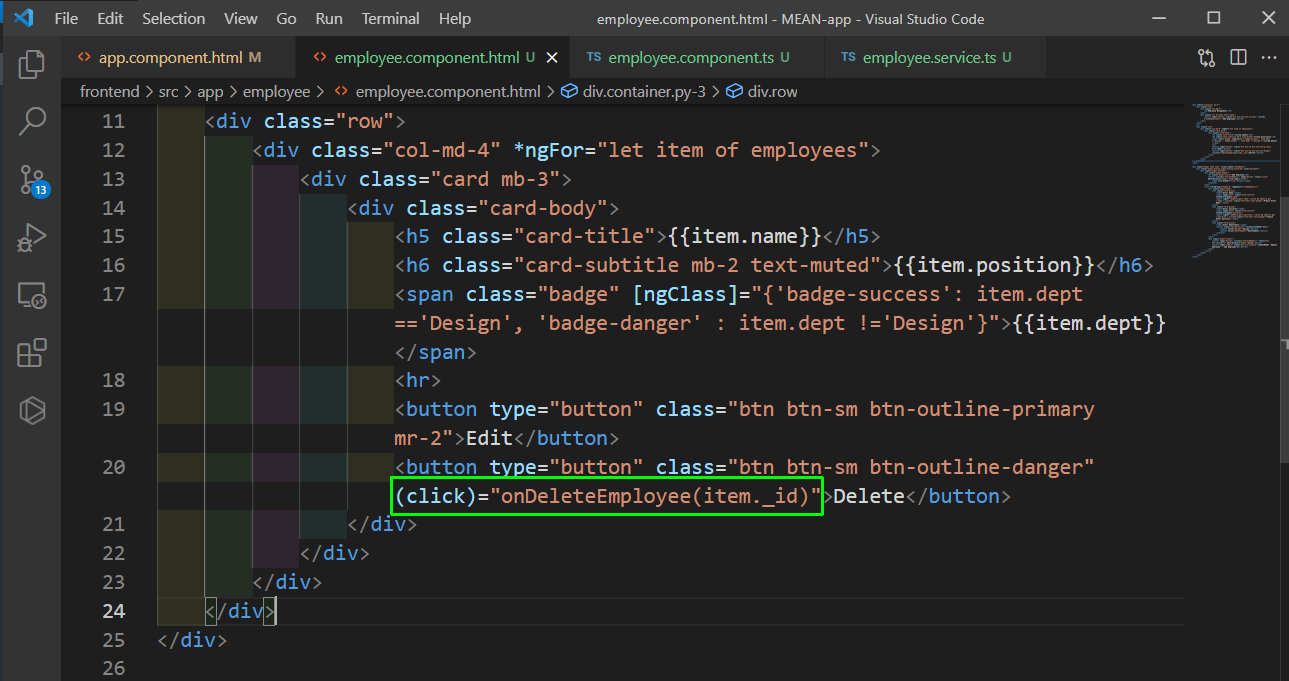Click the closing div tag on line 25
The image size is (1289, 681).
192,639
